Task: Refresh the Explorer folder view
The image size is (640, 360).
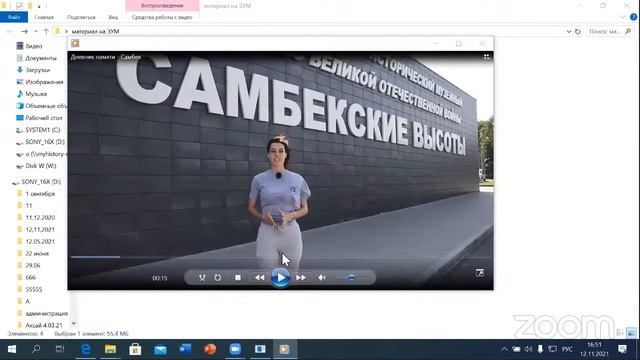Action: point(578,31)
